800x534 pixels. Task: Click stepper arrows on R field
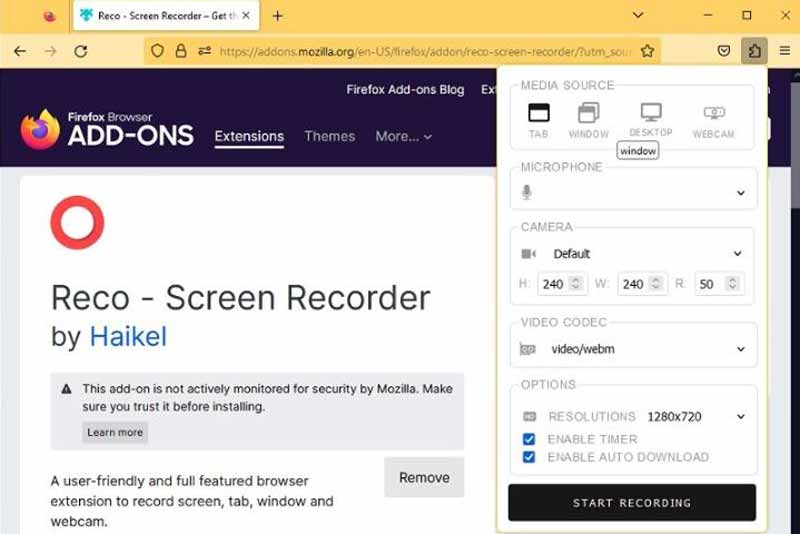click(x=733, y=283)
